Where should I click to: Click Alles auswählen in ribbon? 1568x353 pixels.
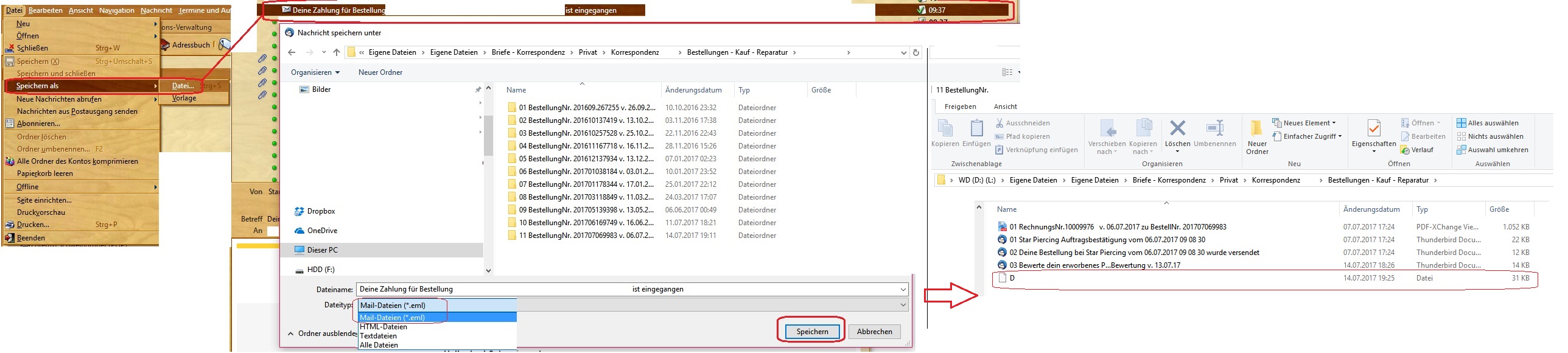point(1487,123)
